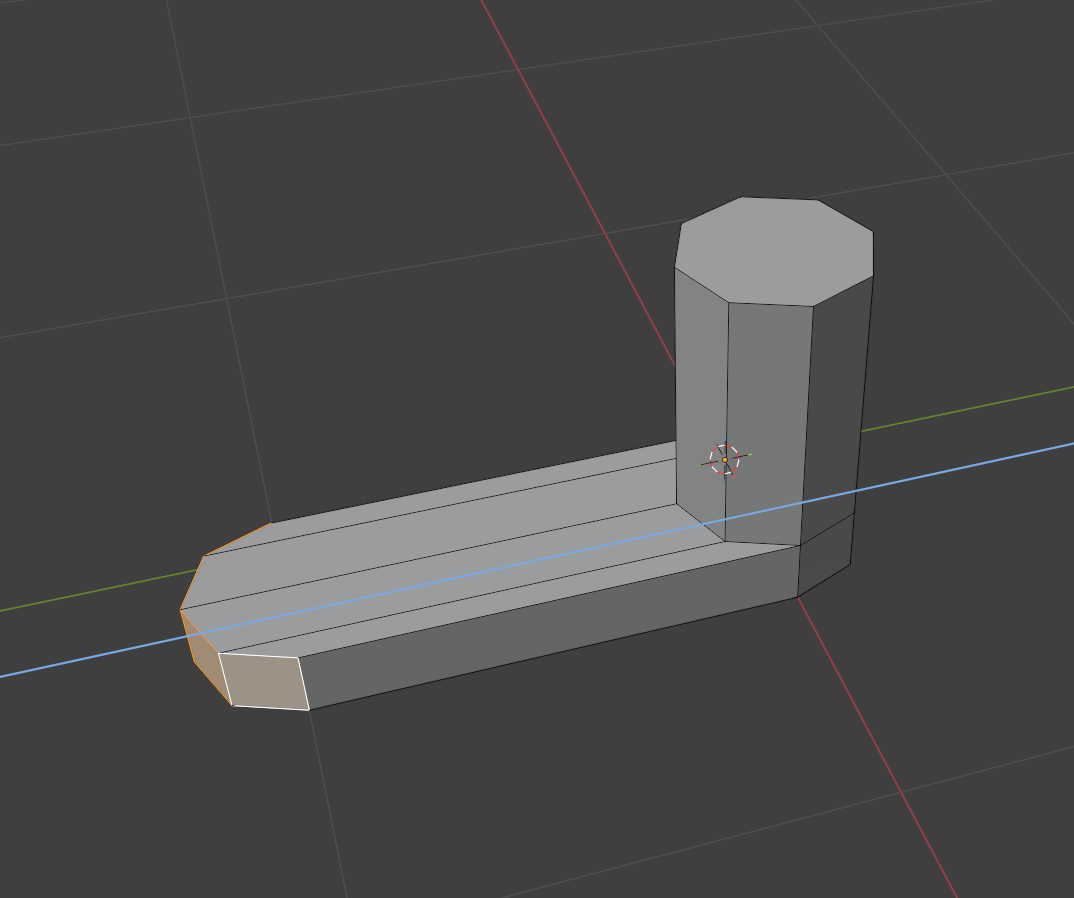1074x898 pixels.
Task: Select the small dark base face below column
Action: (825, 555)
